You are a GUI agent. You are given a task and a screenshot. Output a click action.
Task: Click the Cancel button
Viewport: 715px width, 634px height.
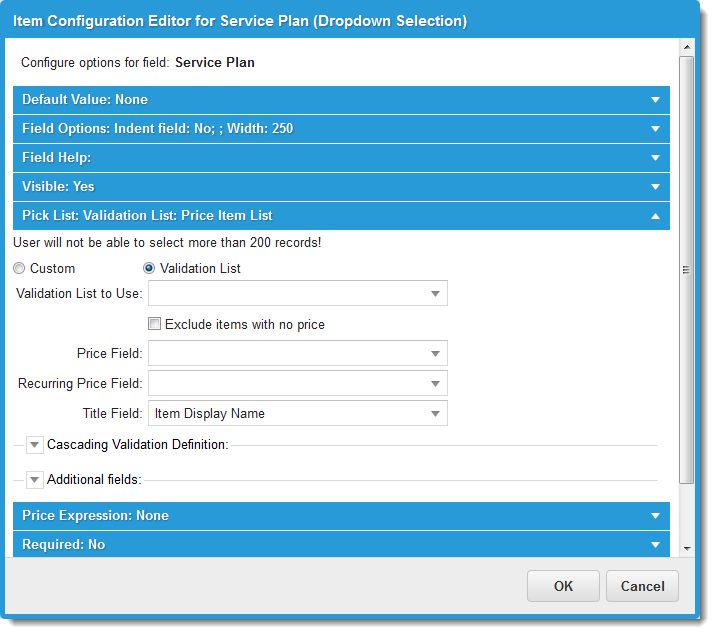[x=642, y=586]
